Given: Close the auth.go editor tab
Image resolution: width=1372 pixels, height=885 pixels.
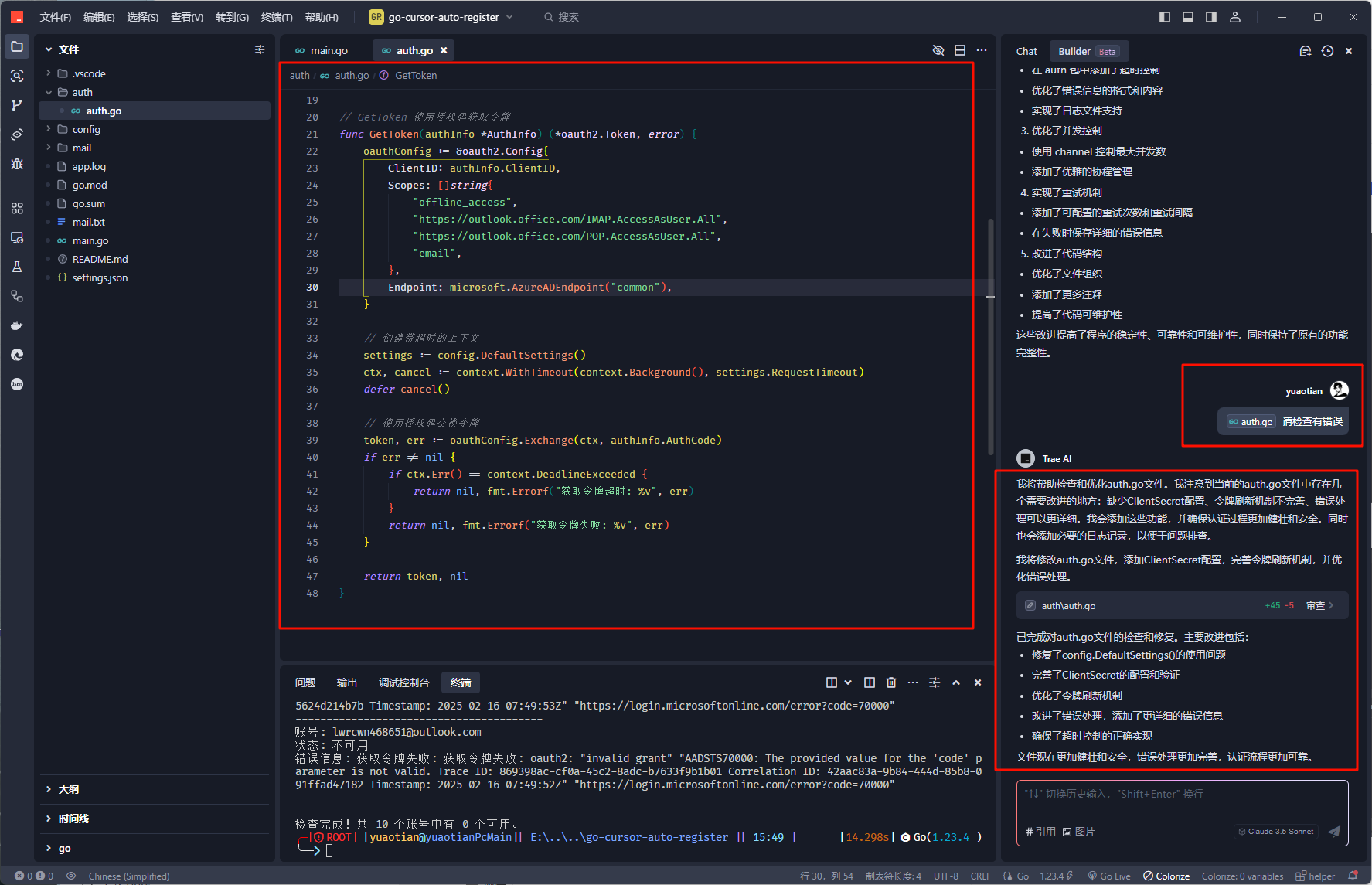Looking at the screenshot, I should click(x=444, y=50).
